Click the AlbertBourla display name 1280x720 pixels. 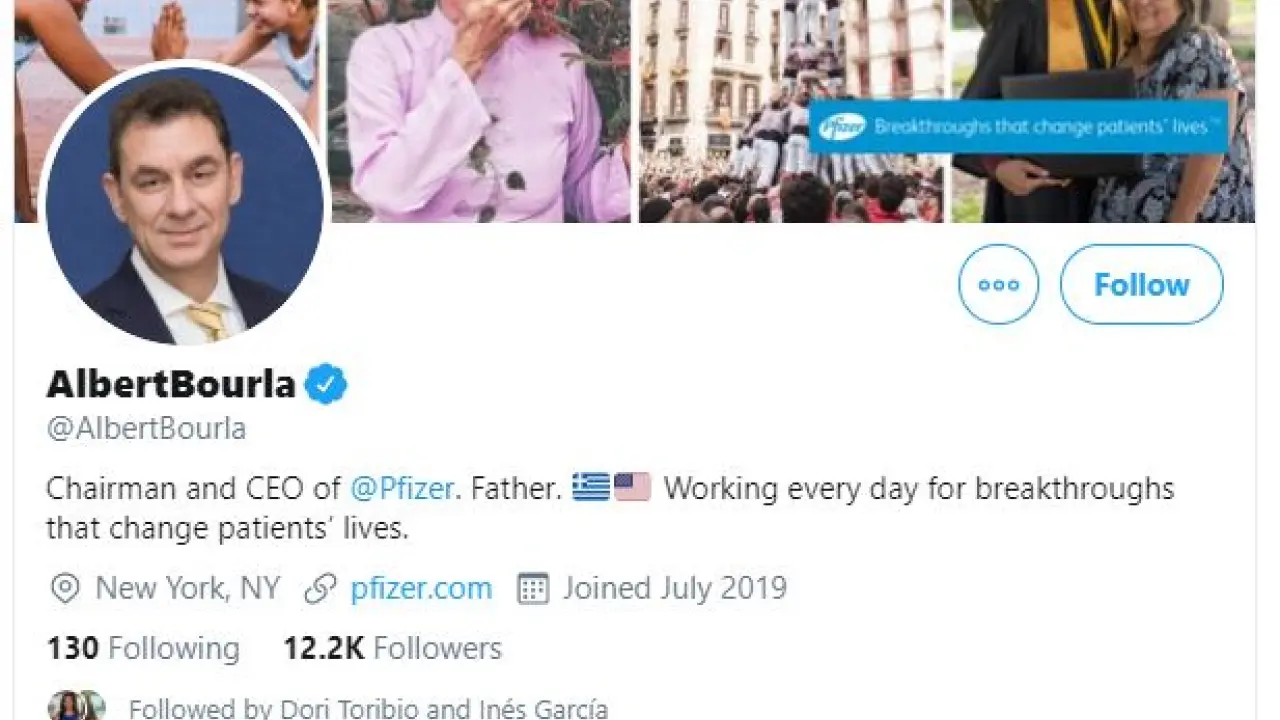tap(171, 385)
